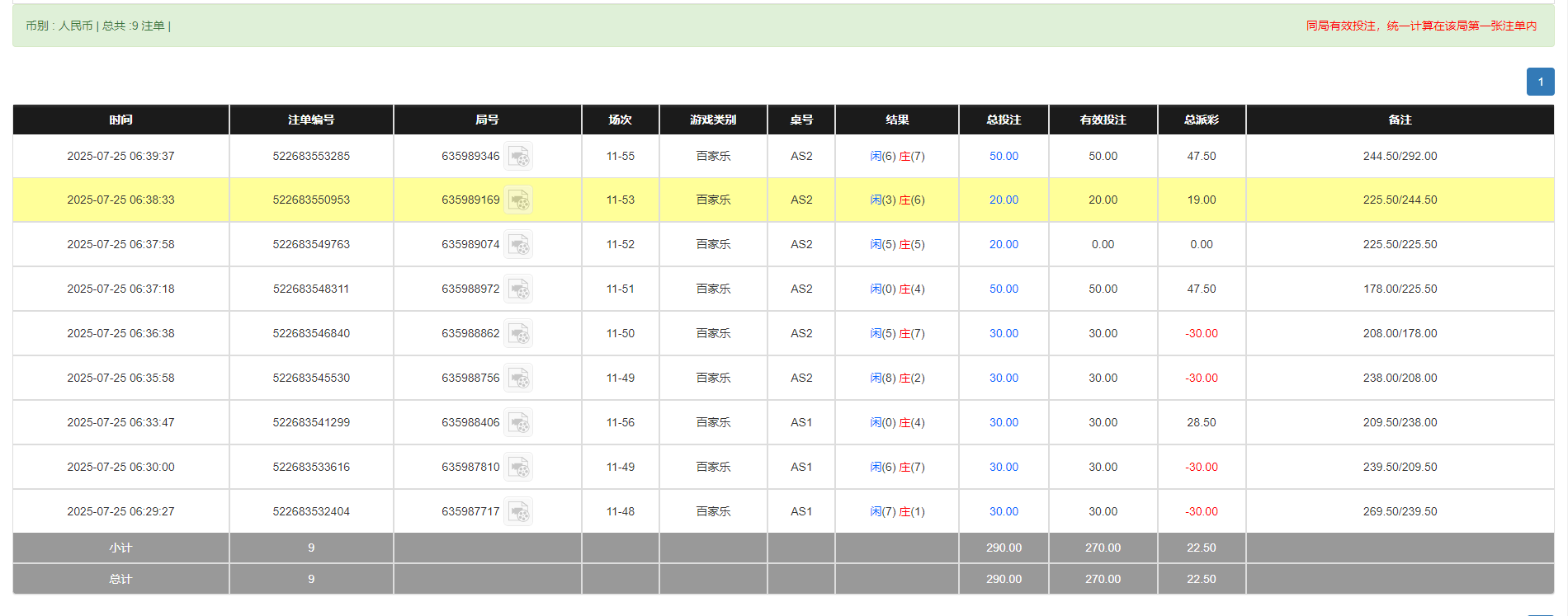The width and height of the screenshot is (1568, 616).
Task: Click total bet 30.00 for round 635987717
Action: point(1004,512)
